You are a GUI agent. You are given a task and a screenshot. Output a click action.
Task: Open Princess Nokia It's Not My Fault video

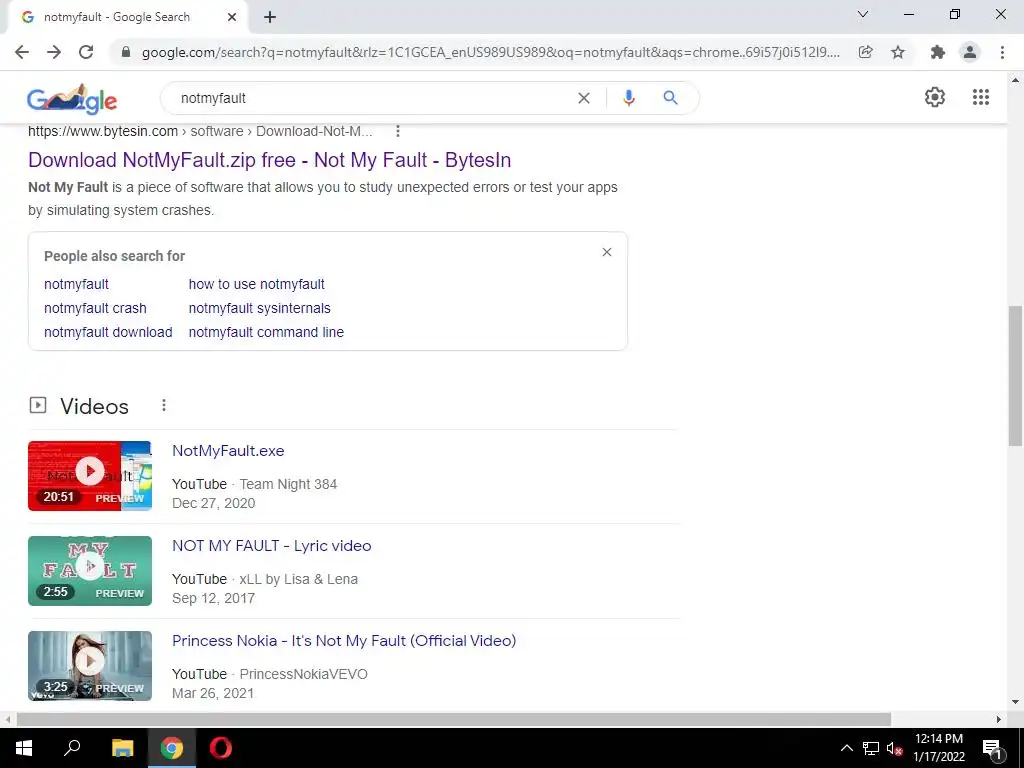(x=344, y=641)
